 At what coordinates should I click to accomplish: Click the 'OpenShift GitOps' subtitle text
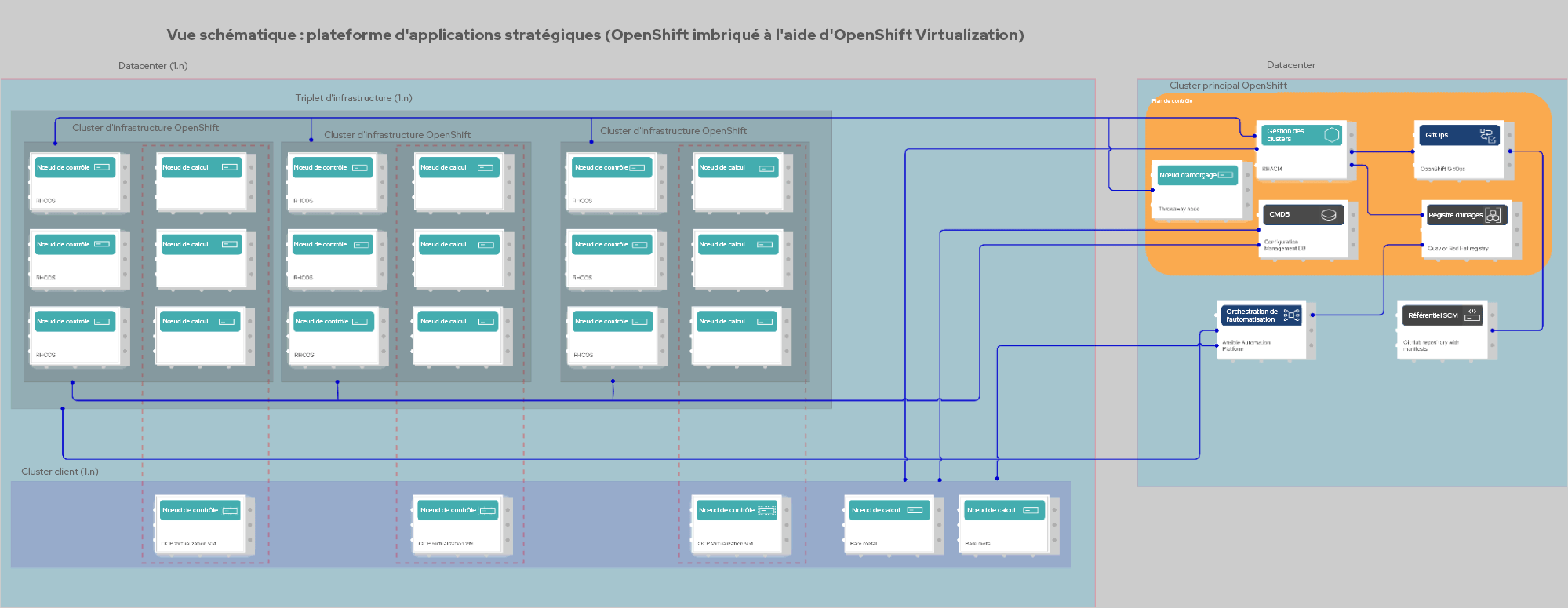click(x=1442, y=169)
